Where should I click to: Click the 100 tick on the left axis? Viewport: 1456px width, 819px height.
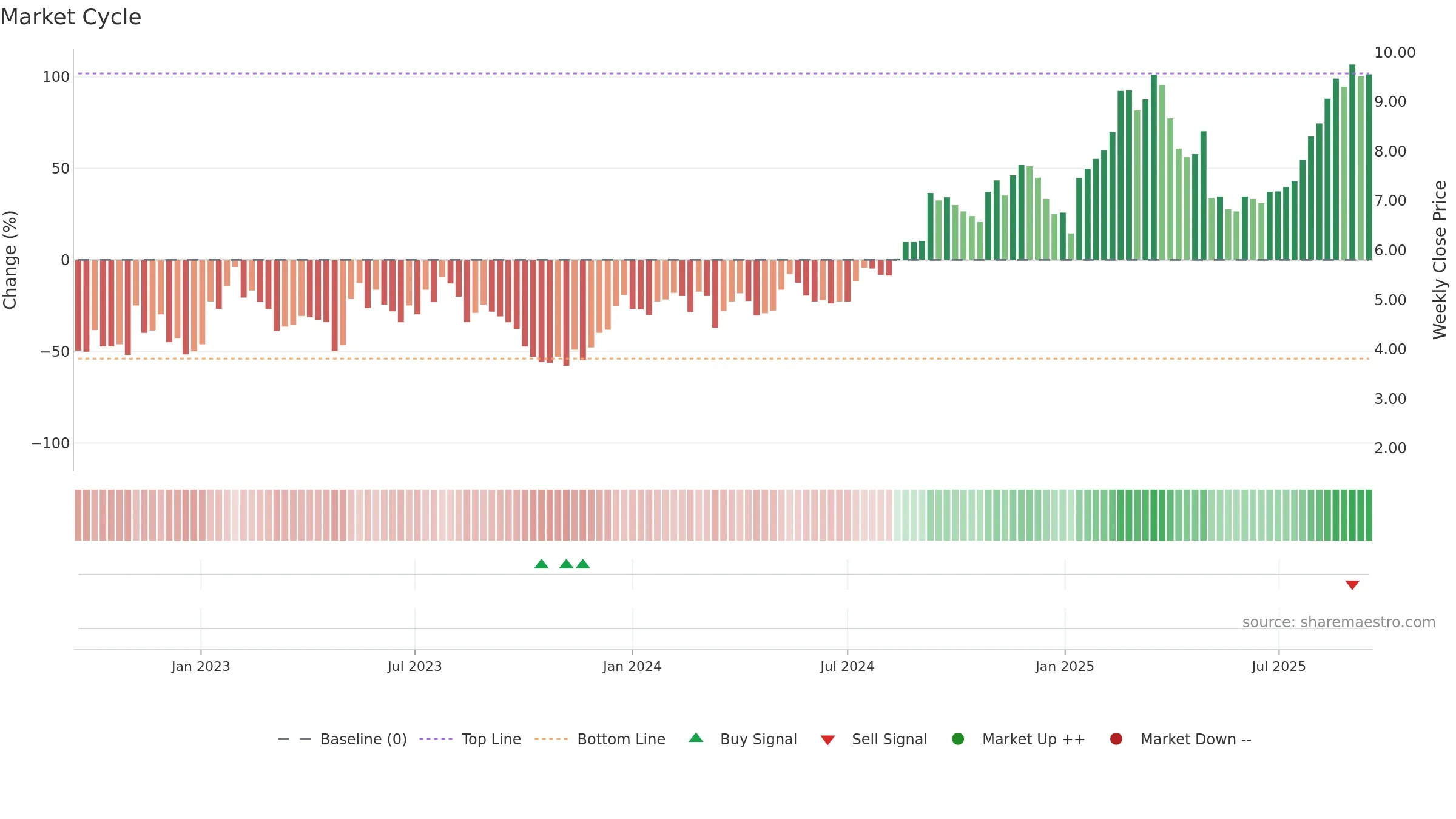[x=56, y=77]
